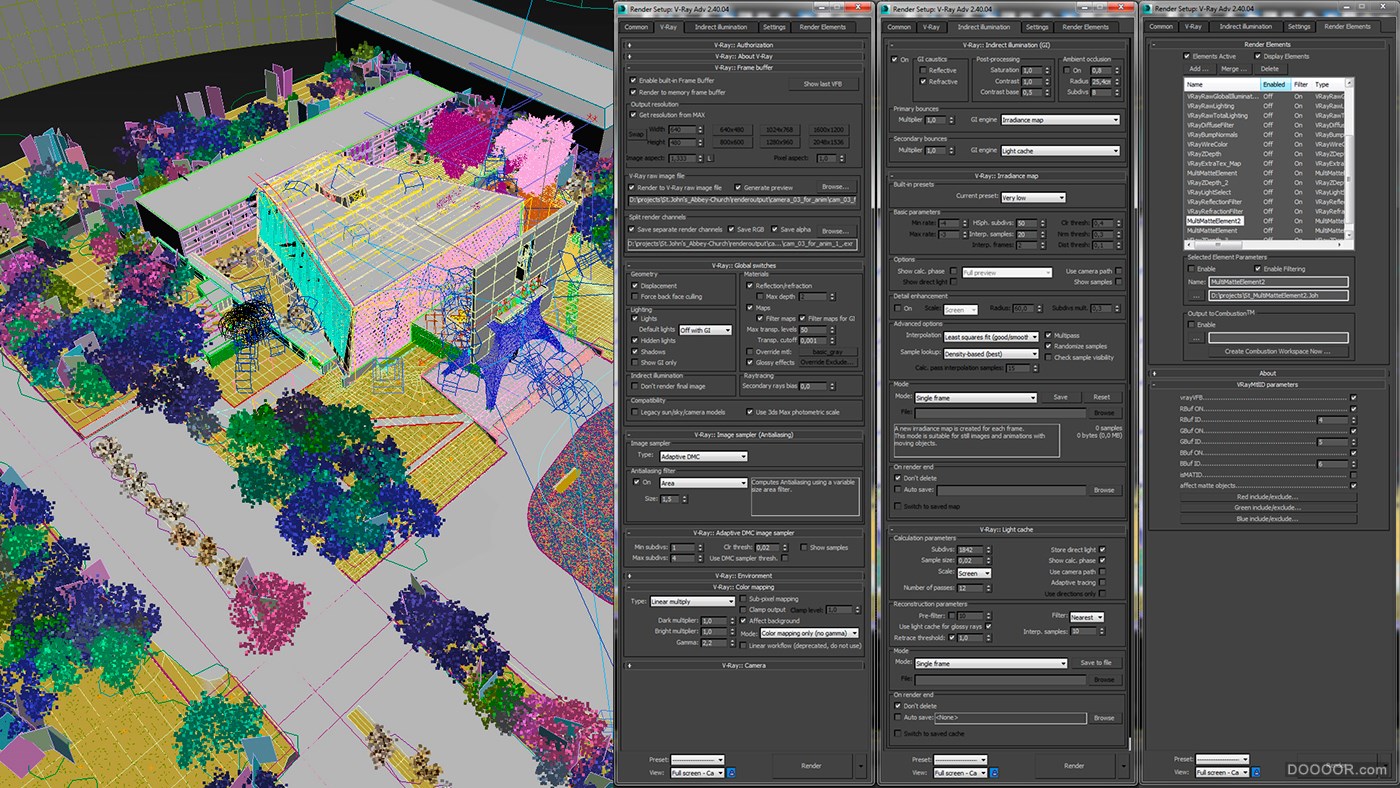
Task: Toggle Hidden lights checkbox
Action: click(635, 340)
